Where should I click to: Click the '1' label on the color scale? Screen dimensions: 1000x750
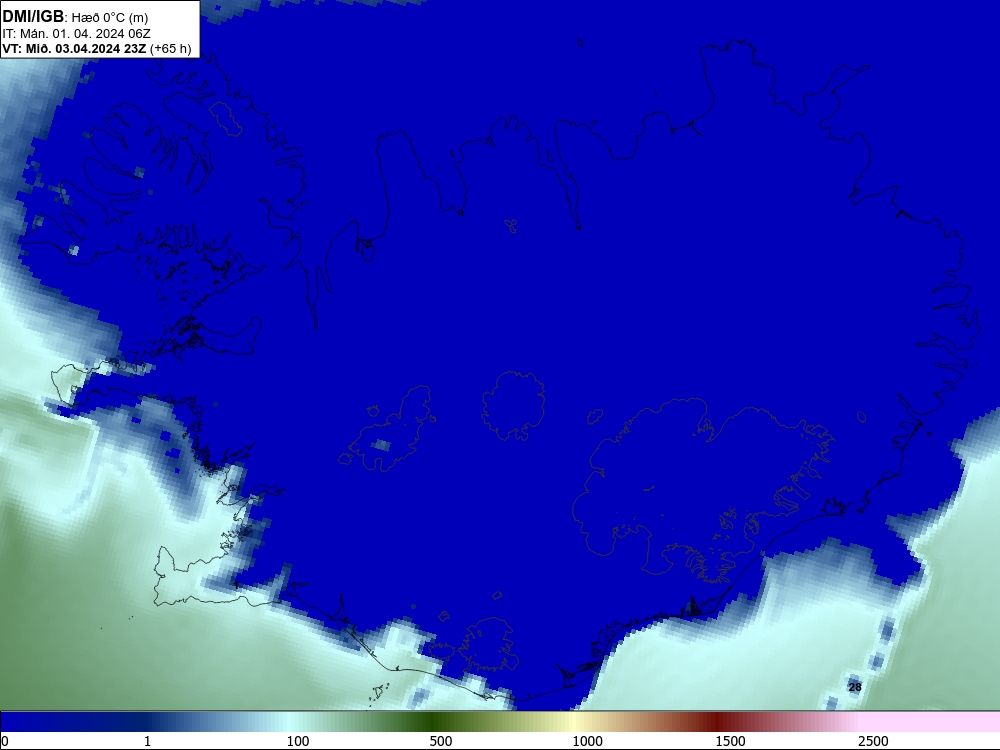click(x=147, y=741)
